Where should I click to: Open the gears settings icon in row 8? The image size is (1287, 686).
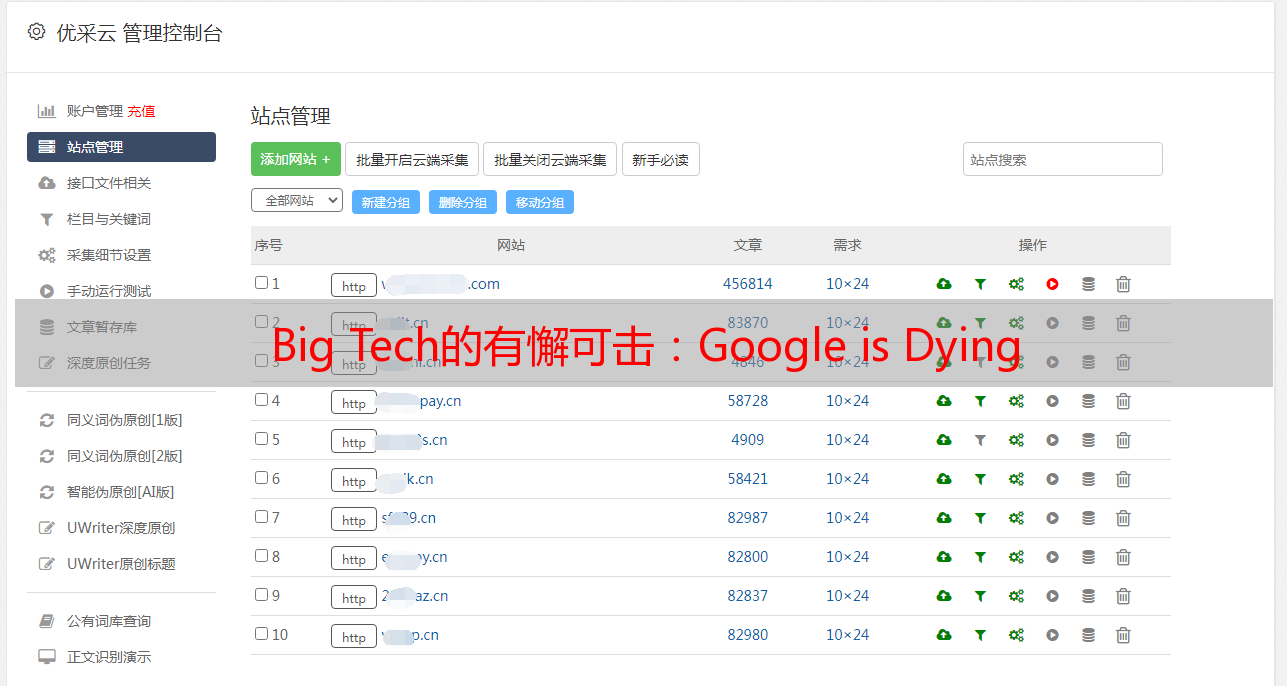pyautogui.click(x=1016, y=557)
